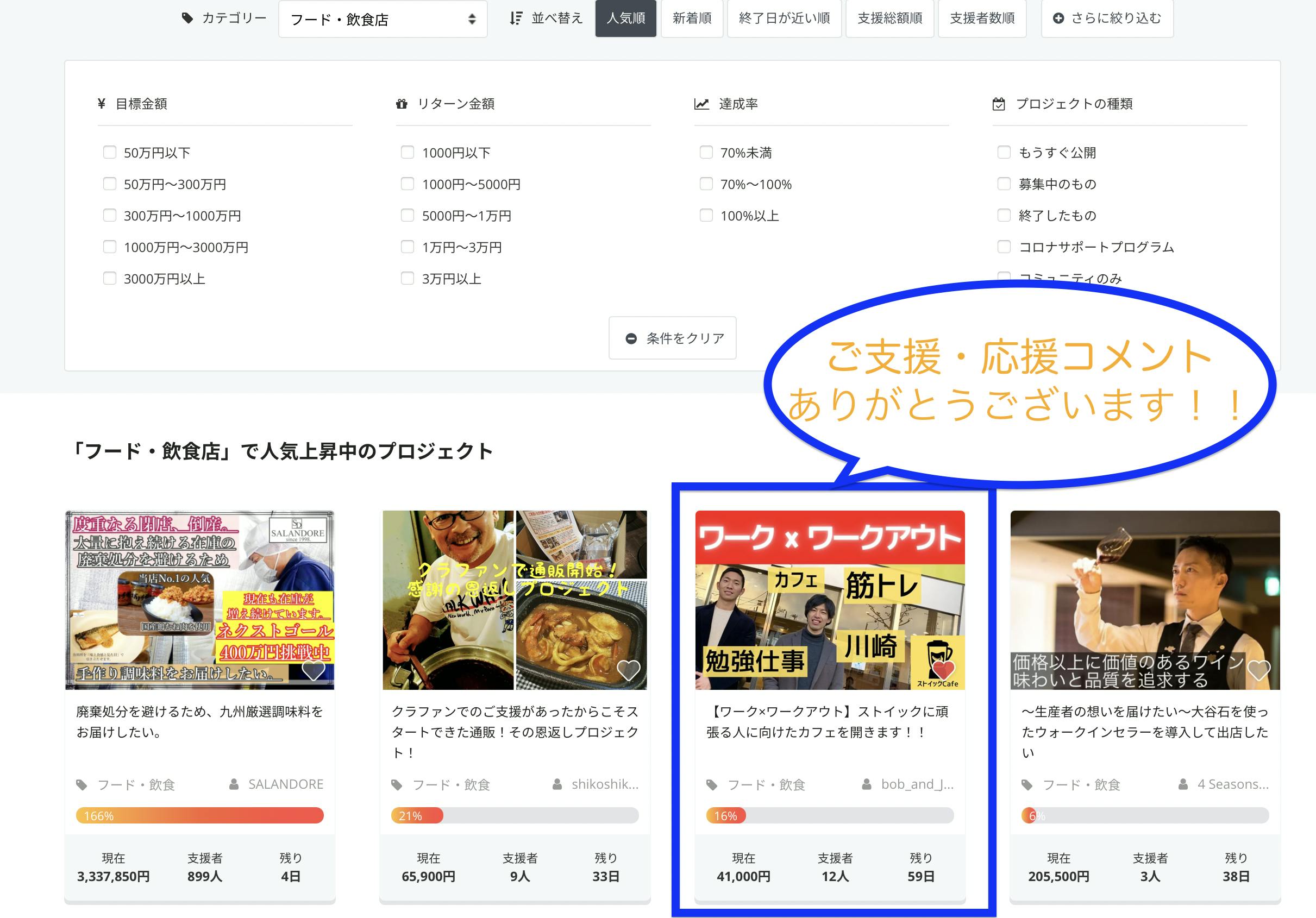
Task: Toggle the さらに絞り込む filter expander
Action: pyautogui.click(x=1107, y=18)
